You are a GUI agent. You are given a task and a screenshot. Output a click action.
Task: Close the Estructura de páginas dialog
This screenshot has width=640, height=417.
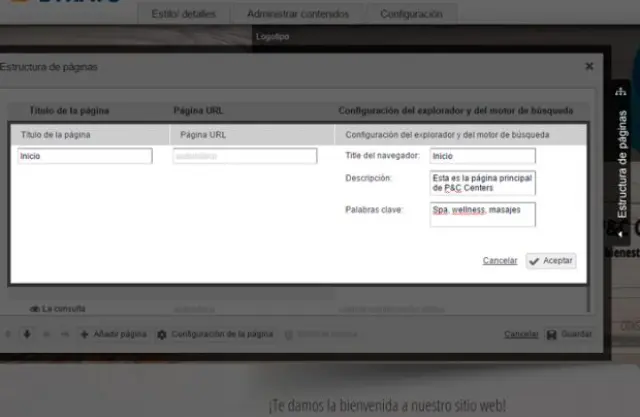coord(589,67)
